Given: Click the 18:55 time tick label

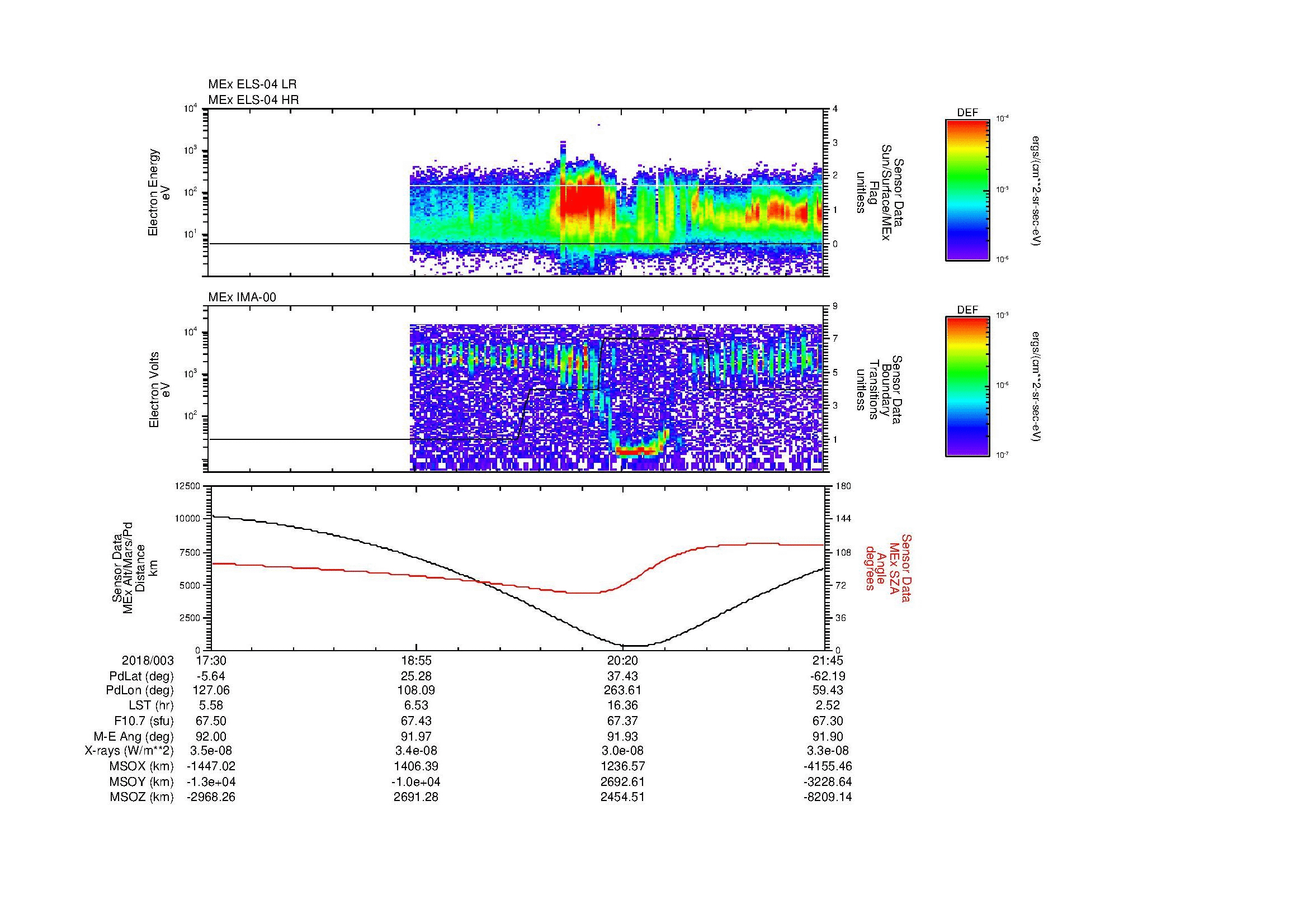Looking at the screenshot, I should pos(417,660).
